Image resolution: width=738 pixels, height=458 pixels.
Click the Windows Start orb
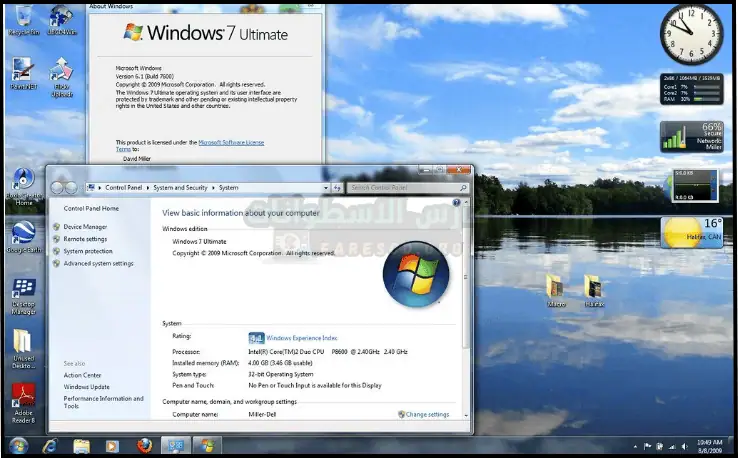18,445
